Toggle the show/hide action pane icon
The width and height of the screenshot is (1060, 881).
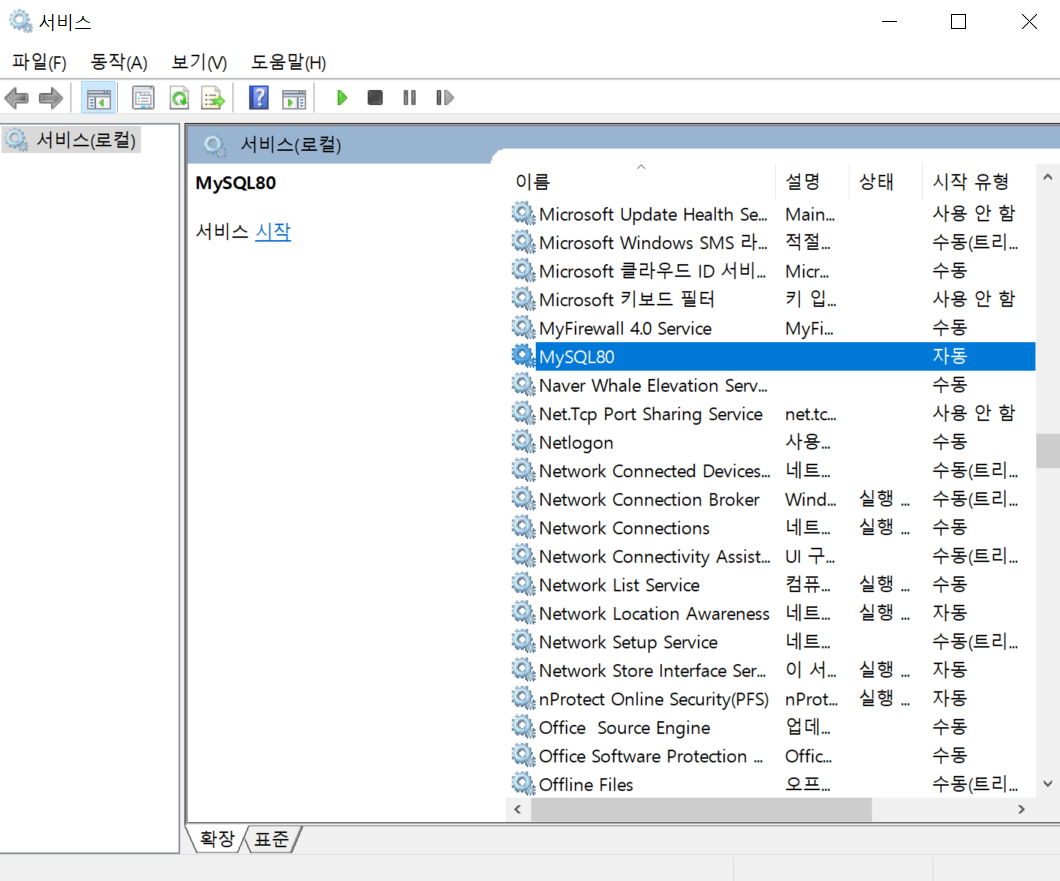294,98
